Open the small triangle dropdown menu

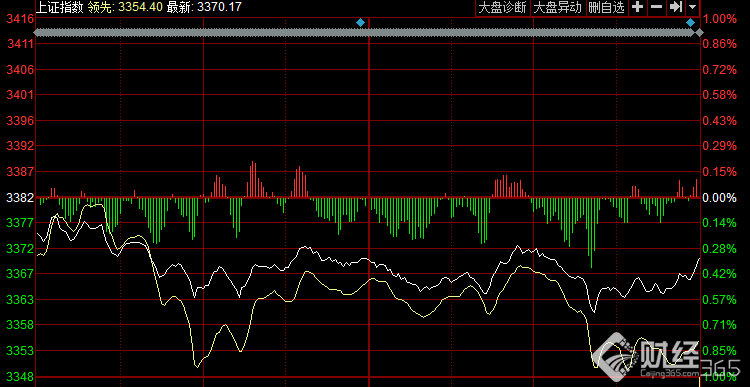pos(692,8)
